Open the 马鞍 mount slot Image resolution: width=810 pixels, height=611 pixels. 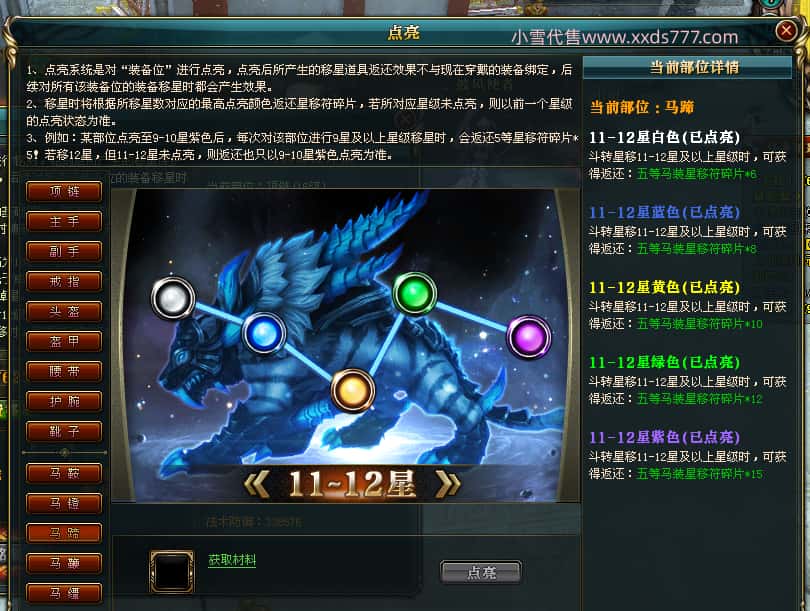tap(64, 473)
